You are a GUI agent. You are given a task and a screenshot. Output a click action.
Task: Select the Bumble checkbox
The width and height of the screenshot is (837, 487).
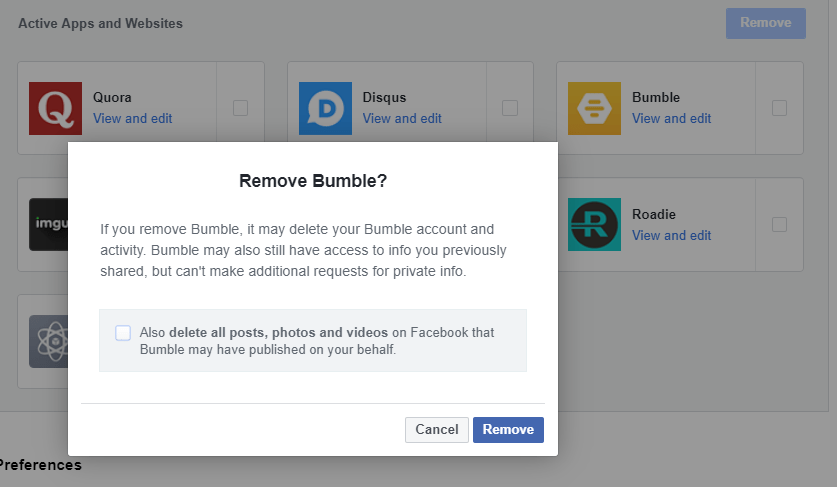(779, 108)
